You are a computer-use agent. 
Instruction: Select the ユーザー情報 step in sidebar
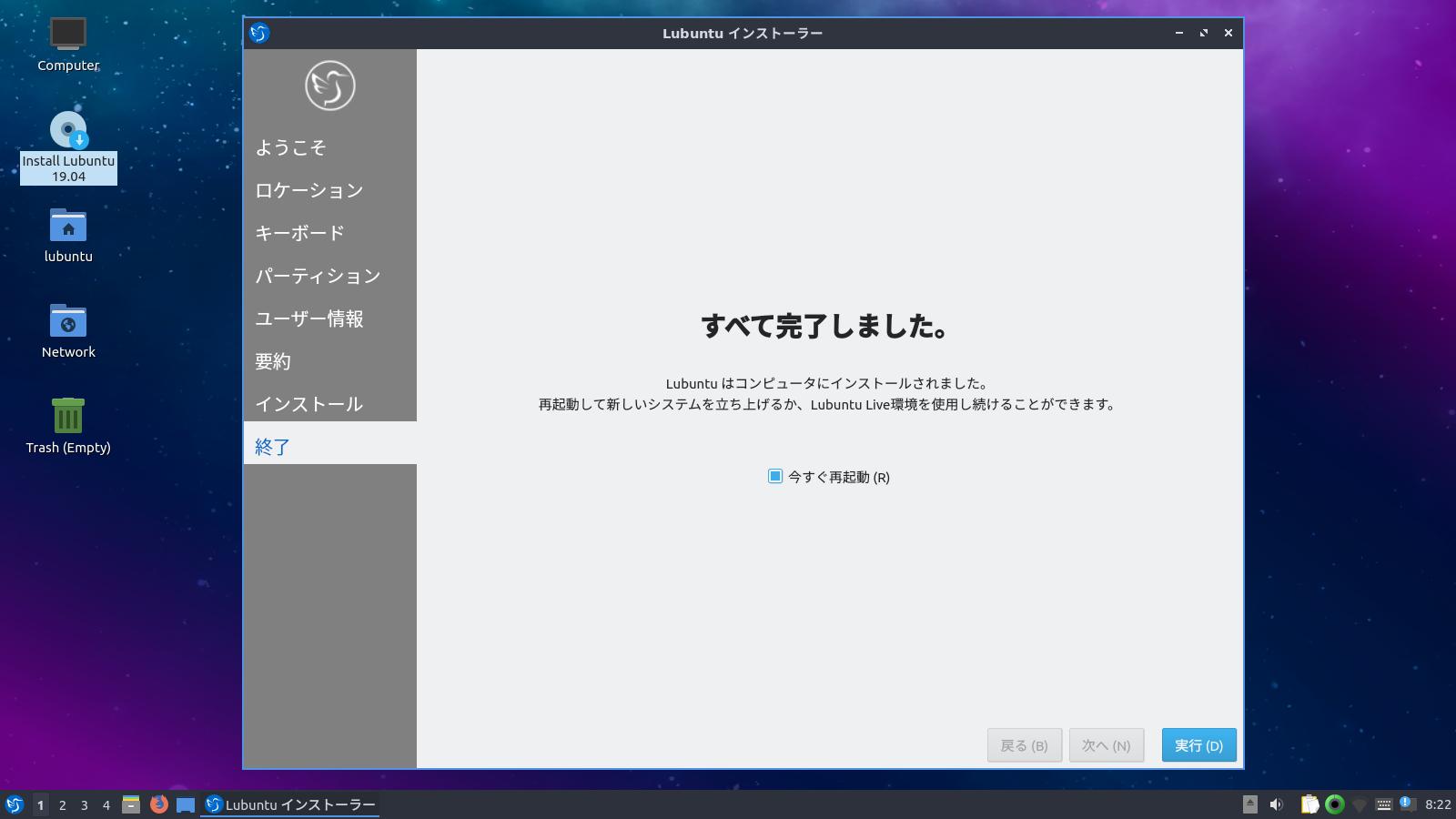(329, 318)
